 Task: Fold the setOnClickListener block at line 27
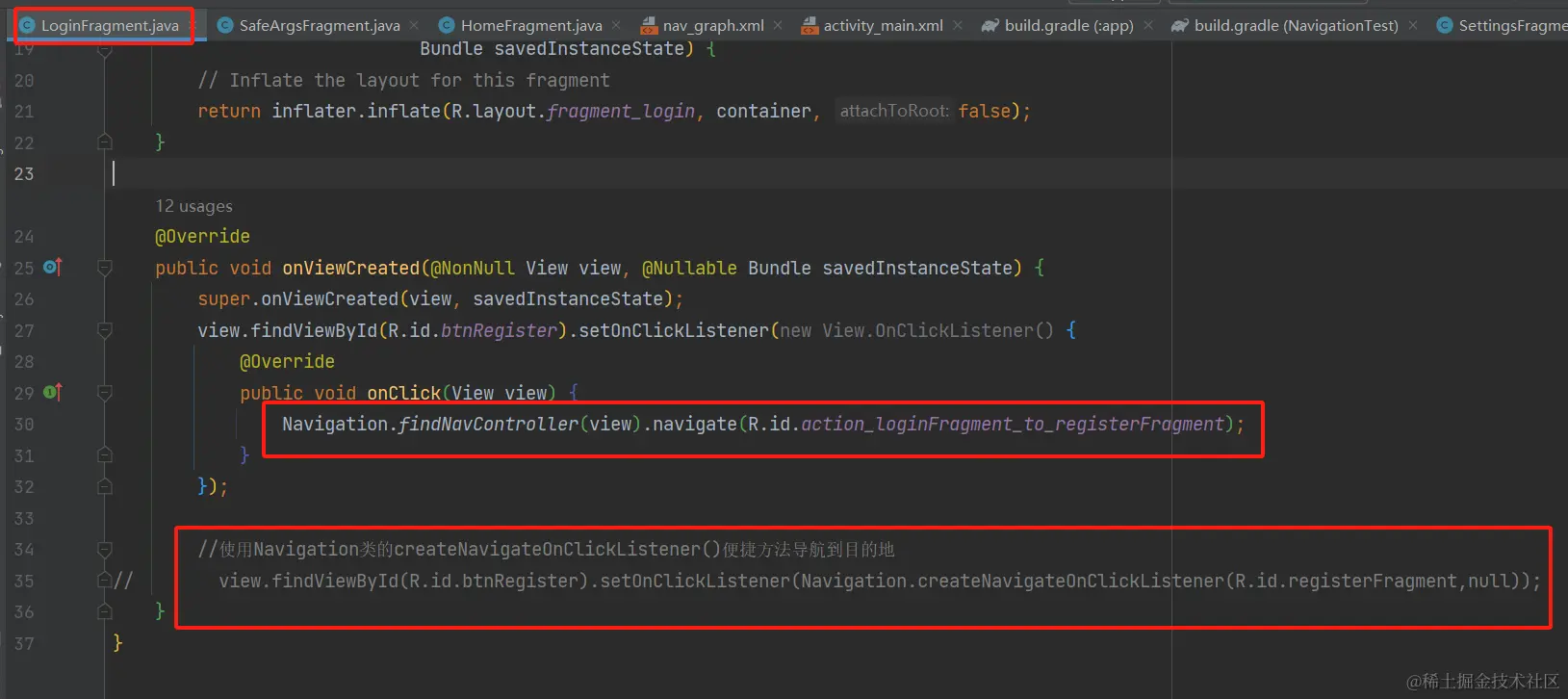coord(105,330)
